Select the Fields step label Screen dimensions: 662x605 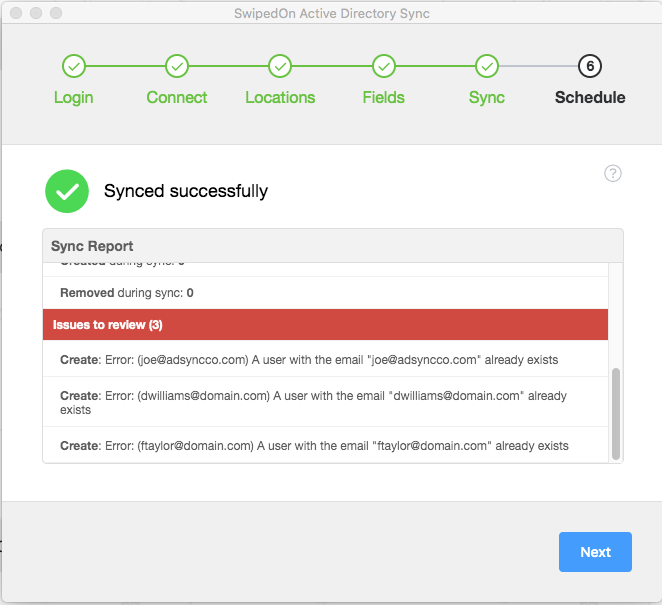click(x=384, y=98)
